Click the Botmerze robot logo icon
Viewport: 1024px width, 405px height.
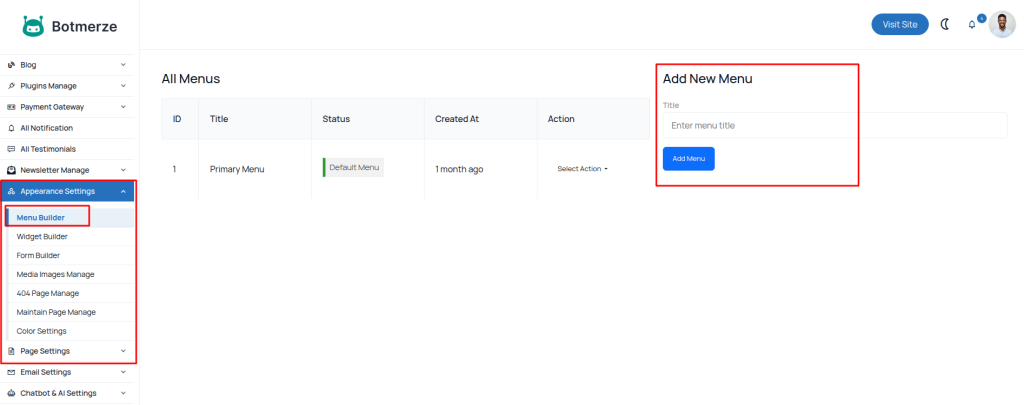32,25
